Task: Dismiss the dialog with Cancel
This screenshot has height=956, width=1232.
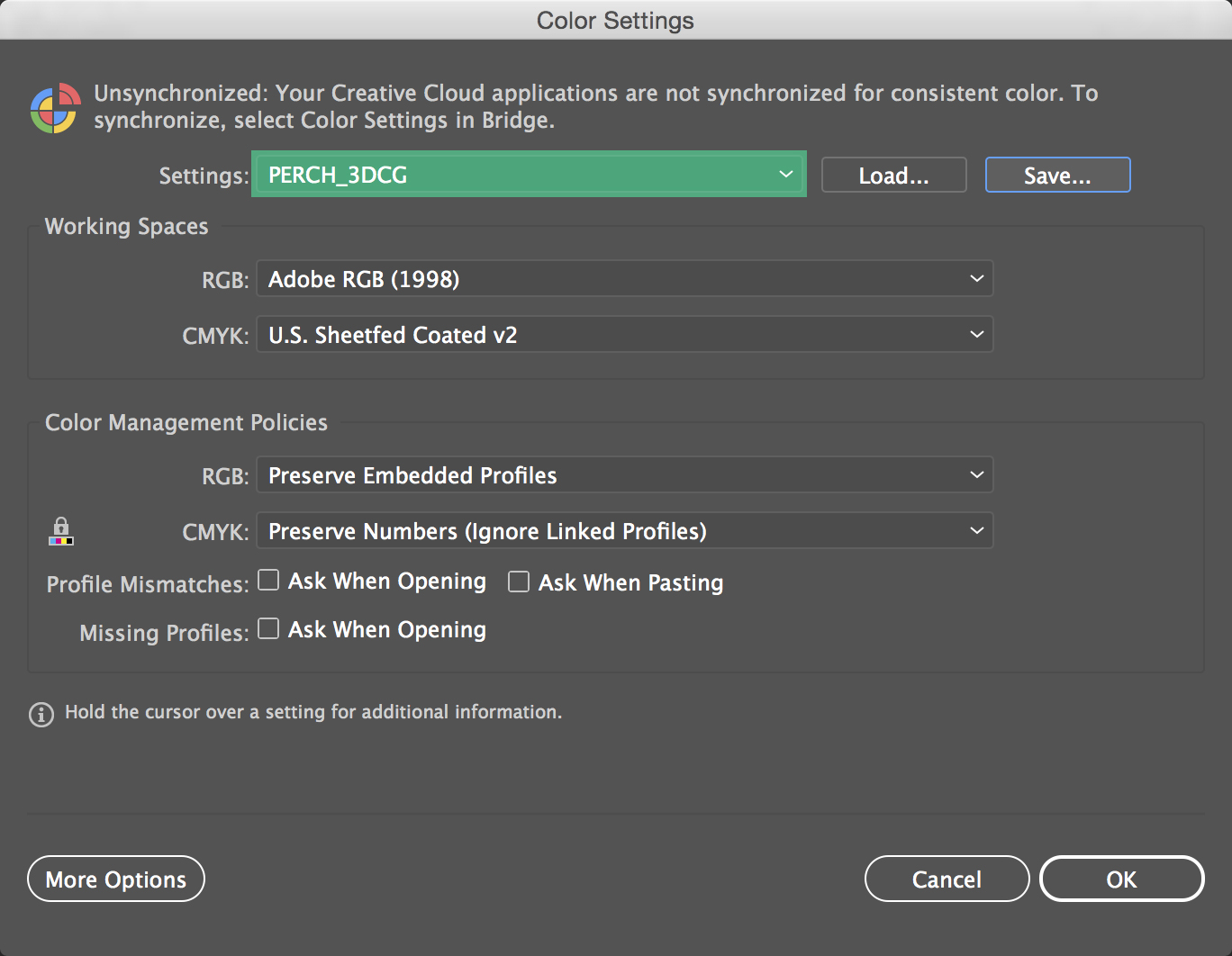Action: pos(947,879)
